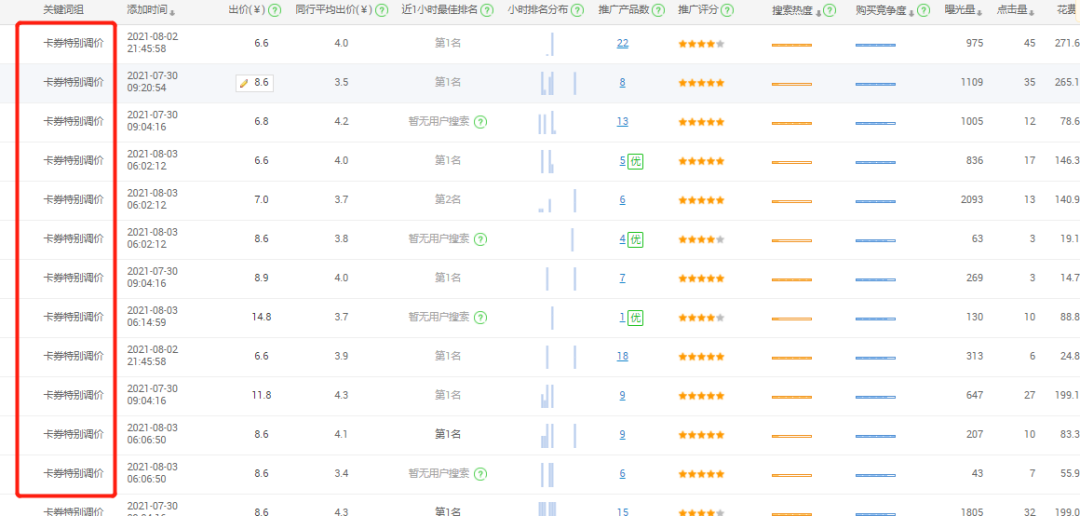The height and width of the screenshot is (516, 1080).
Task: Click the 优 badge beside product count 5
Action: [635, 161]
